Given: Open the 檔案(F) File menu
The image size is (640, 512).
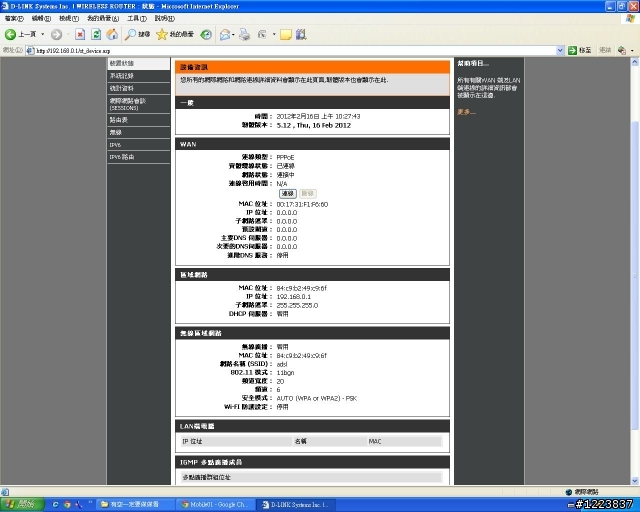Looking at the screenshot, I should click(x=14, y=18).
